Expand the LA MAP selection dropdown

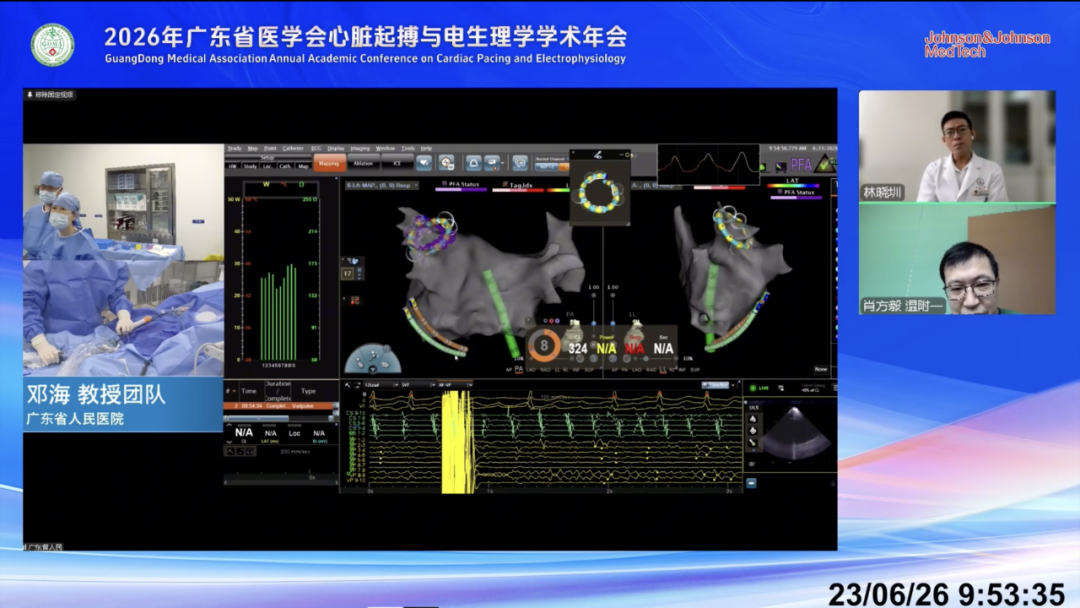pos(382,185)
